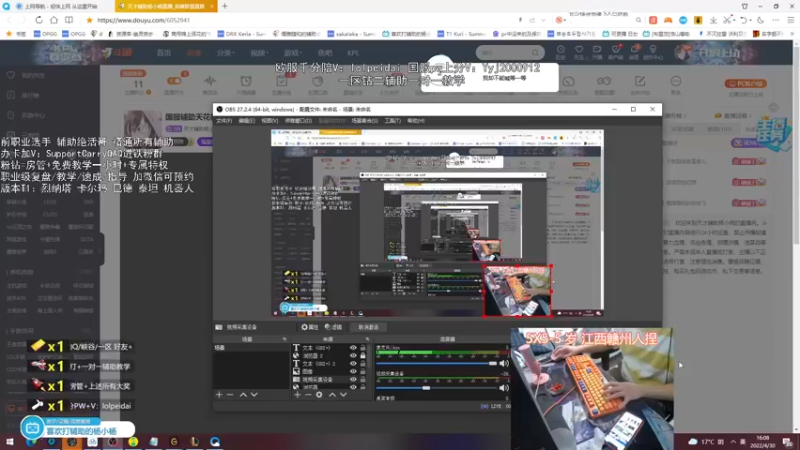Screen dimensions: 800x450
Task: Click 取消激活 deactivate button in OBS
Action: (x=368, y=327)
